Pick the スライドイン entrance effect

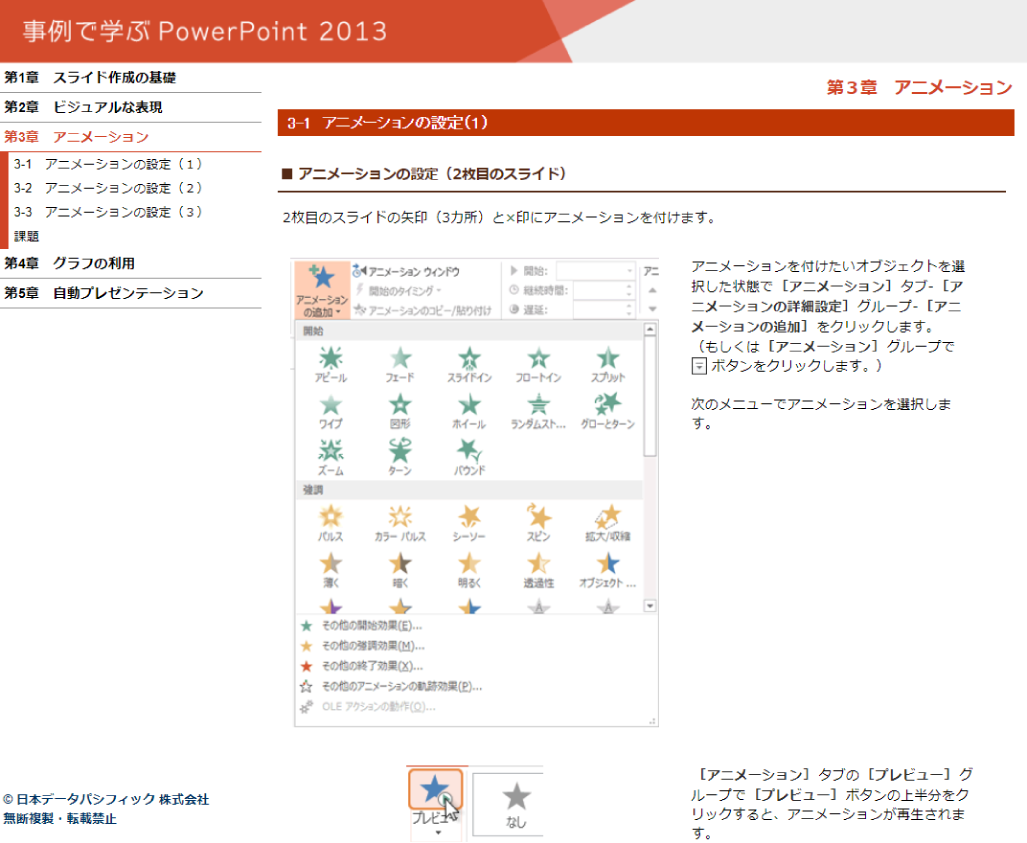[470, 365]
